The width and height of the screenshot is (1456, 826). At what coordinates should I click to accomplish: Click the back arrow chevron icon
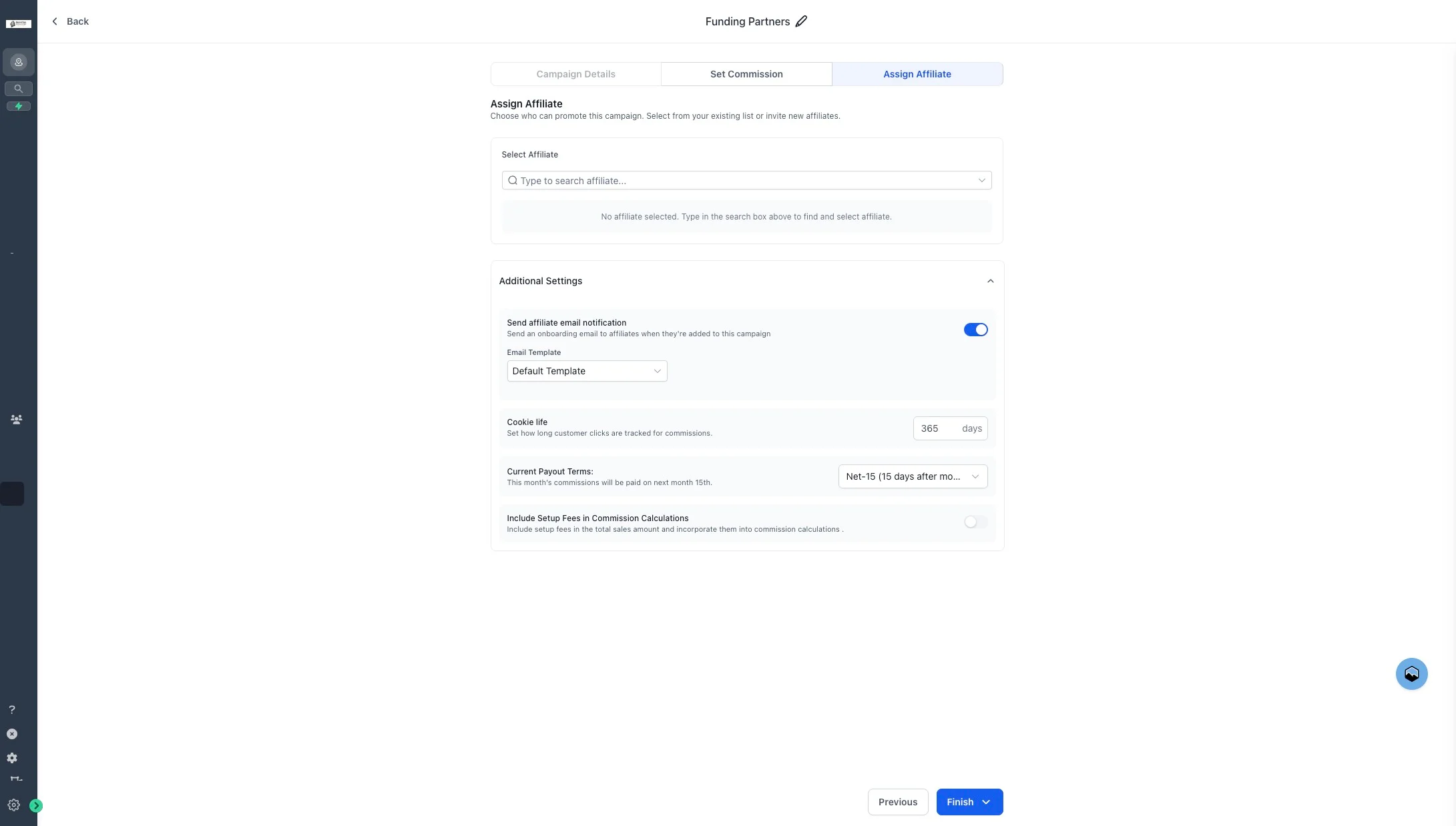tap(55, 21)
